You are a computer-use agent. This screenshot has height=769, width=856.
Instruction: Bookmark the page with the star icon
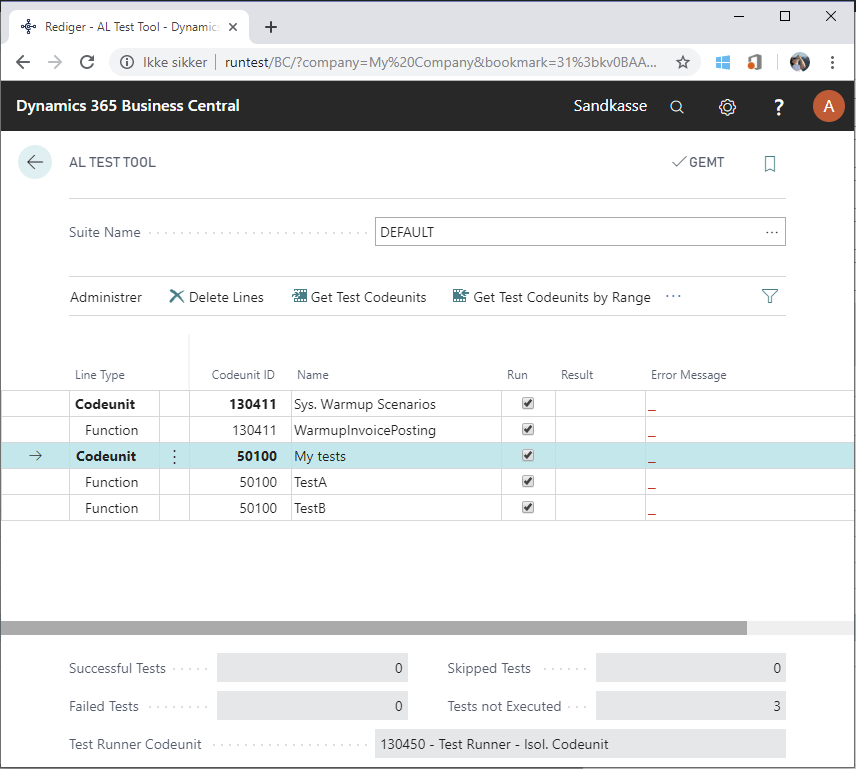point(682,62)
